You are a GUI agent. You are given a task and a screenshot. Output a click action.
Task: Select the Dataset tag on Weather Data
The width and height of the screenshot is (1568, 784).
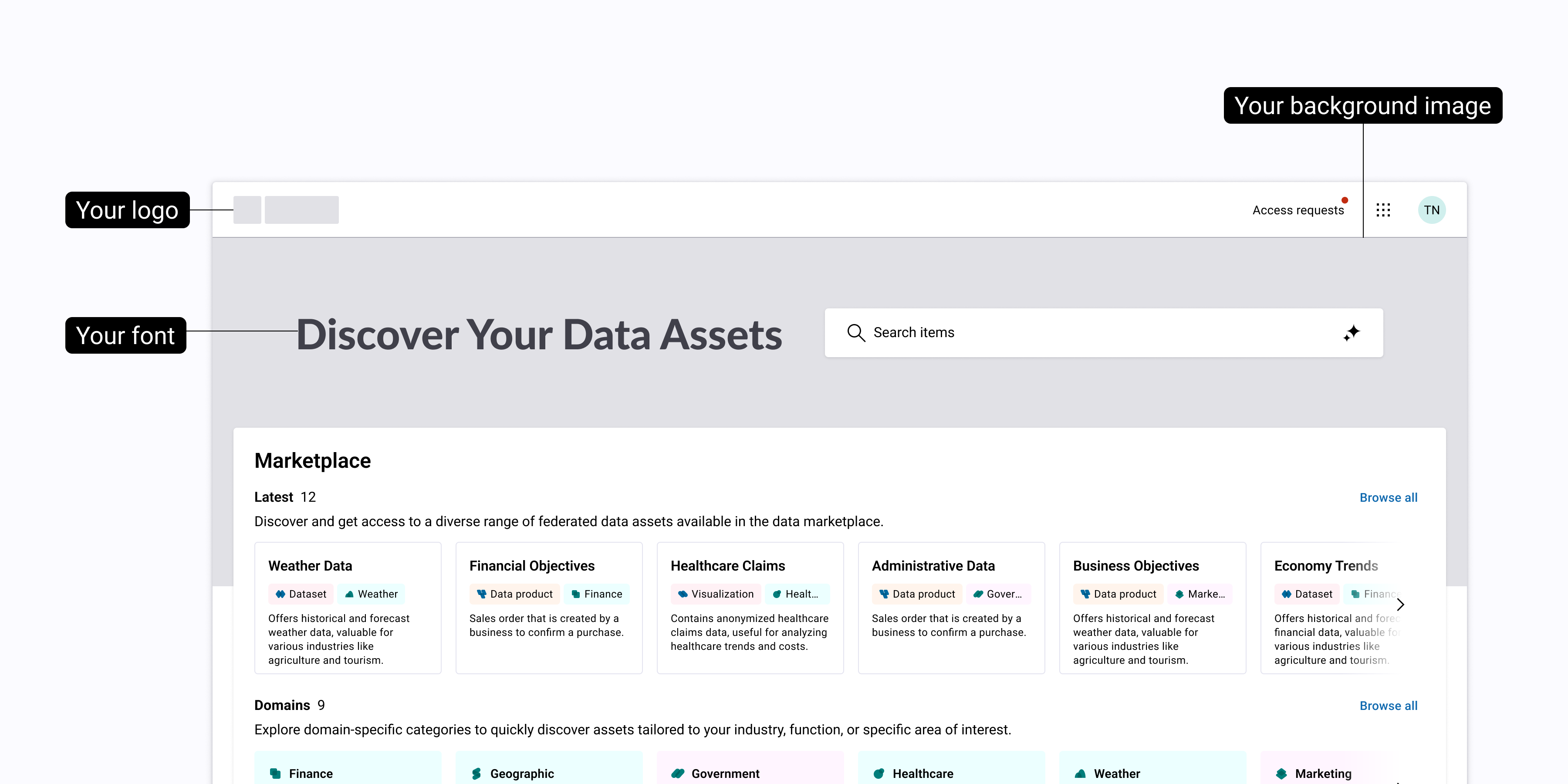[x=301, y=594]
